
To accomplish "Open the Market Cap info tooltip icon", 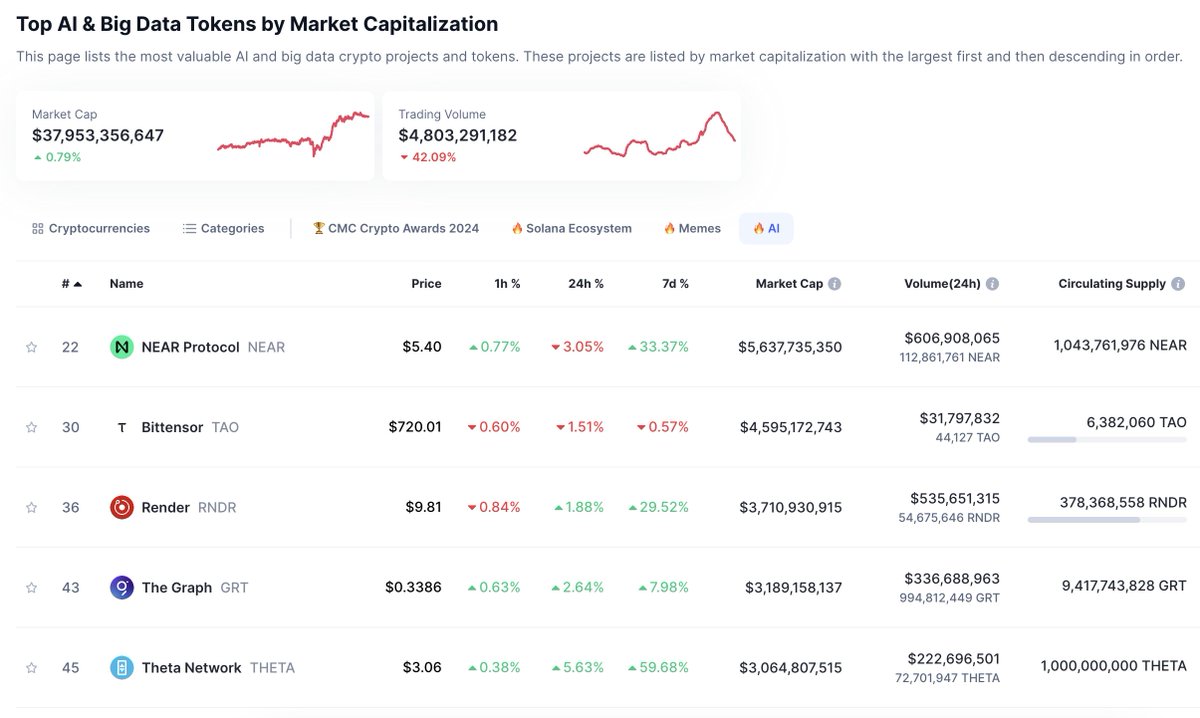I will click(834, 283).
